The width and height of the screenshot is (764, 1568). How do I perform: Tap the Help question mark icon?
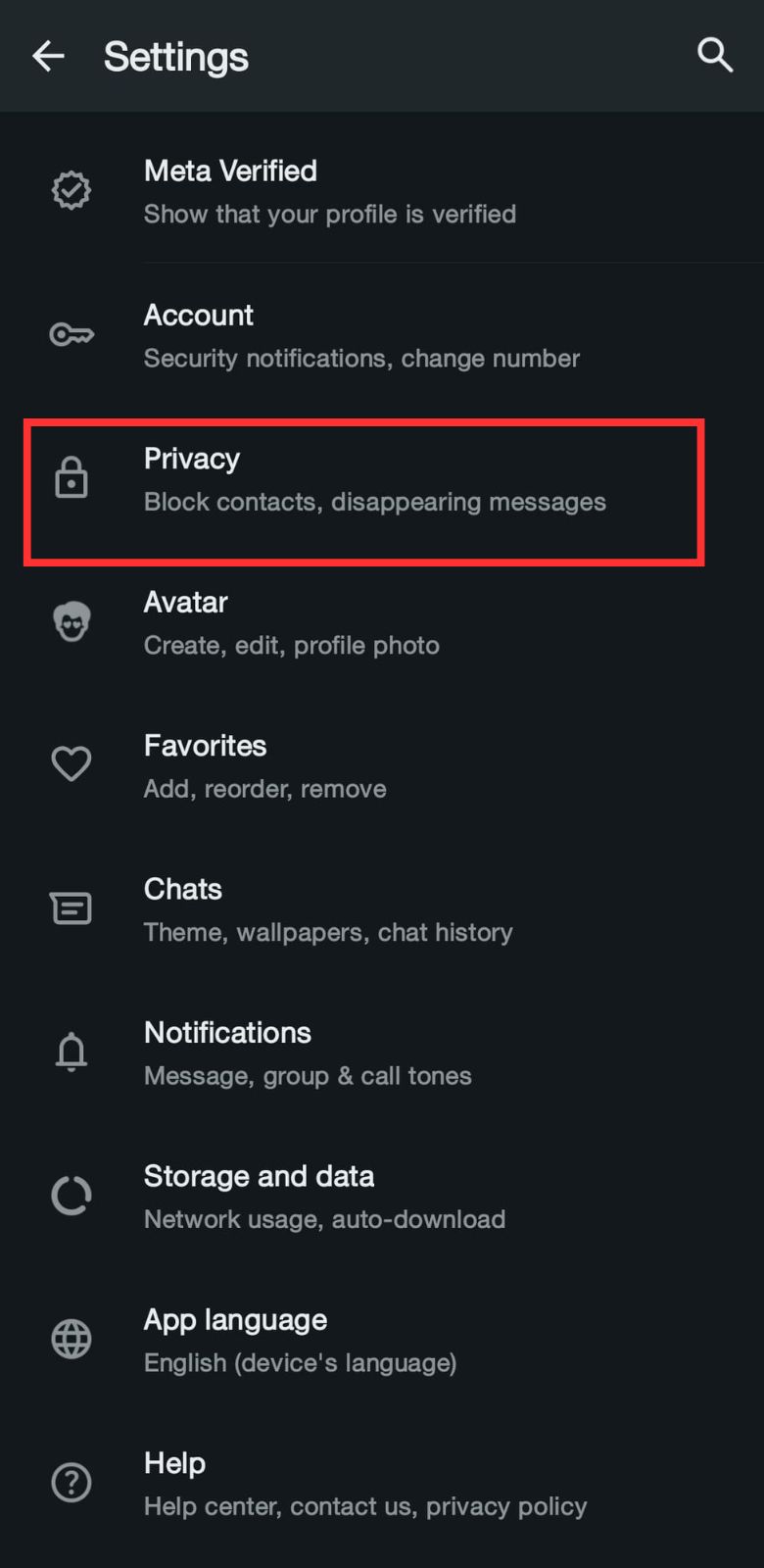point(72,1482)
